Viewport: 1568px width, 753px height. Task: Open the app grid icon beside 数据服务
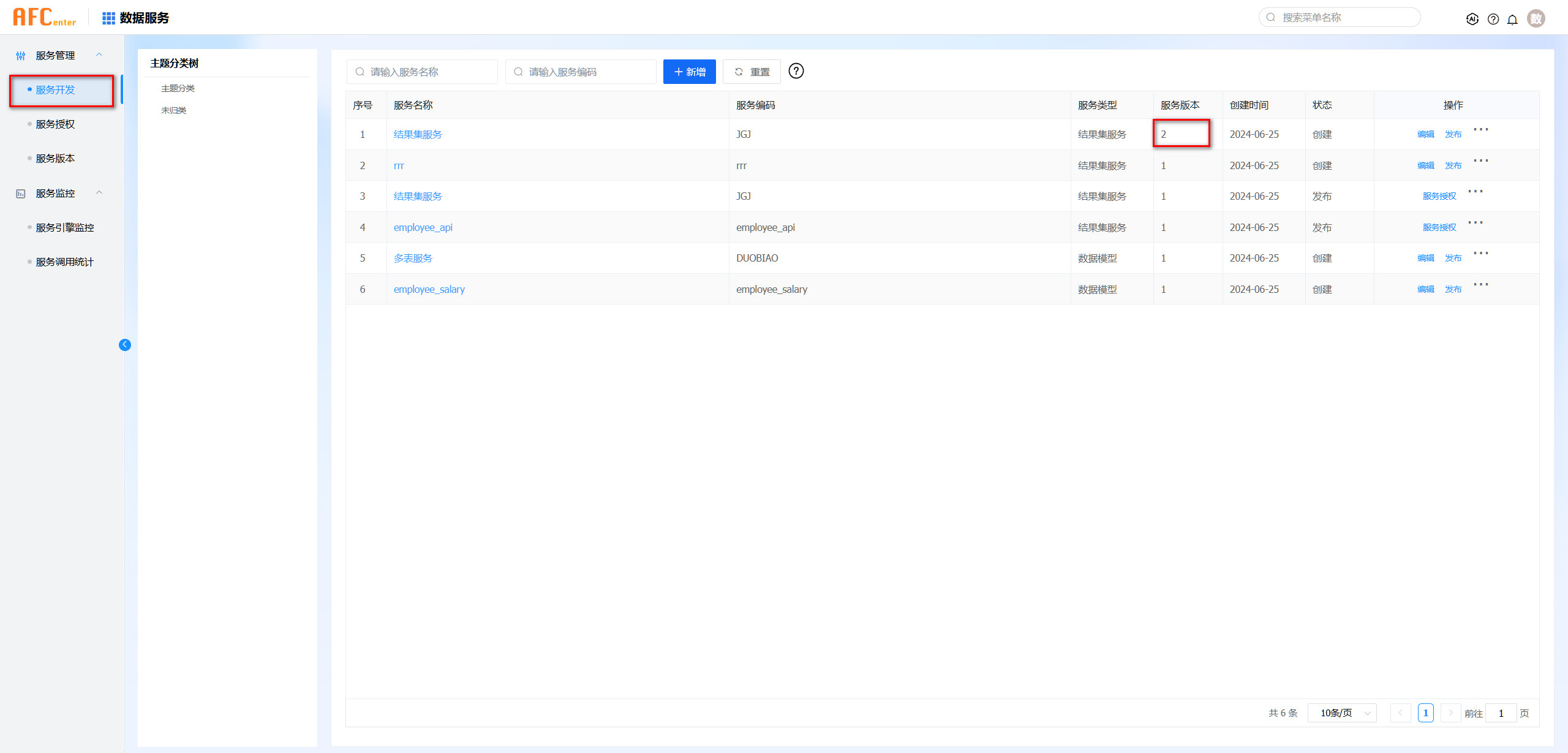pos(108,18)
